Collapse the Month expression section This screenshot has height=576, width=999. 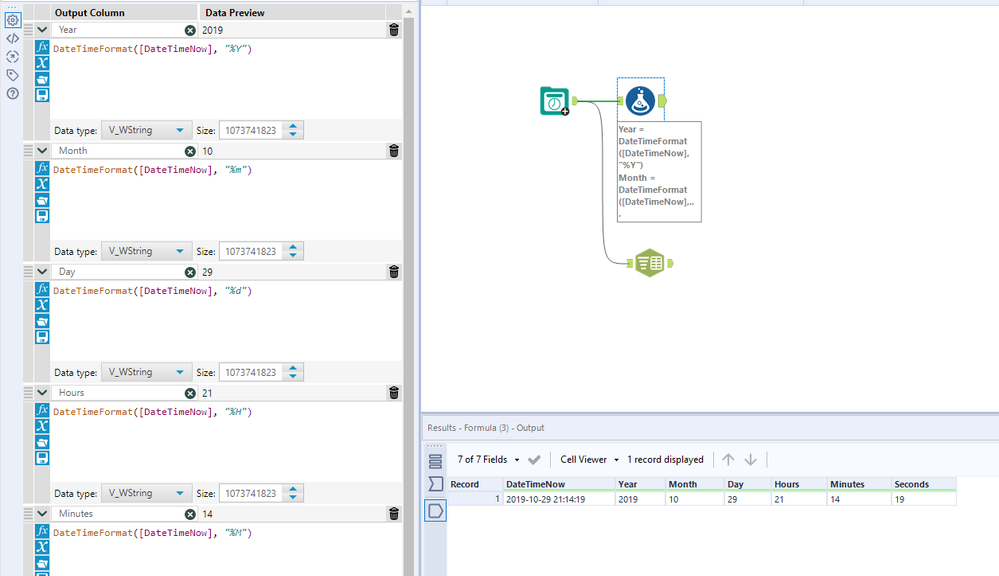[x=42, y=150]
